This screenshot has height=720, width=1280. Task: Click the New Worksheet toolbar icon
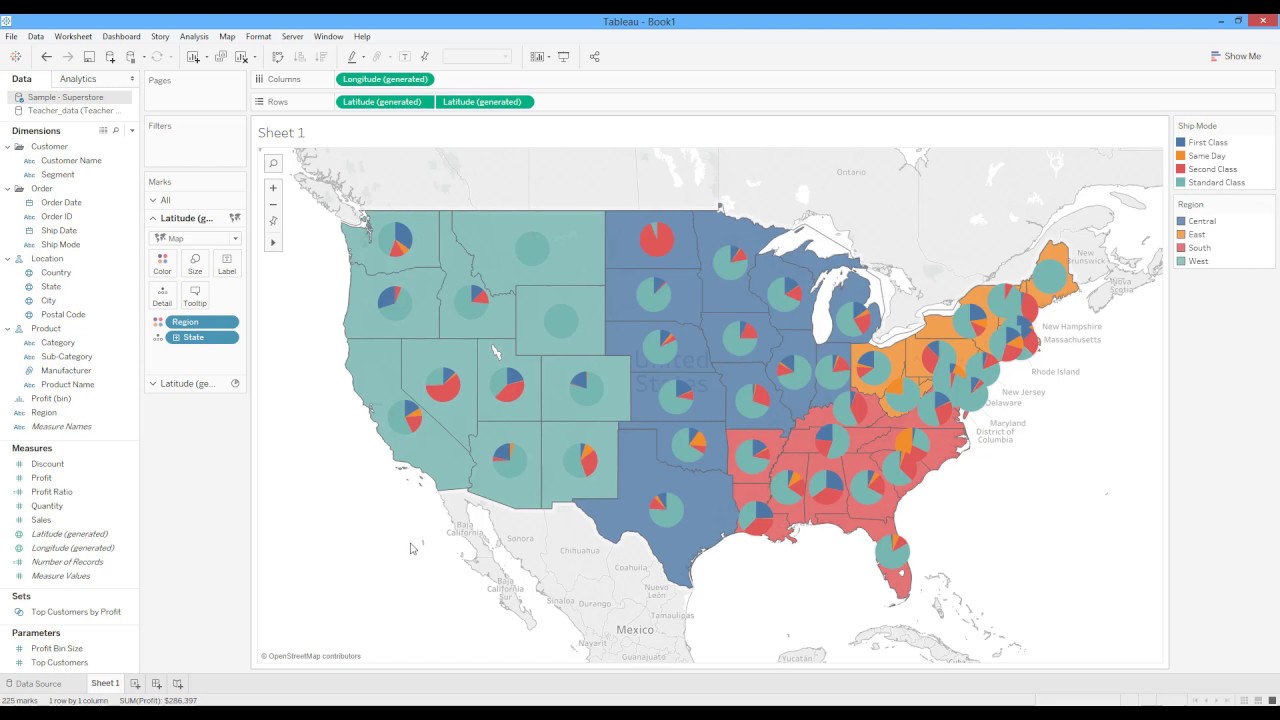tap(193, 57)
